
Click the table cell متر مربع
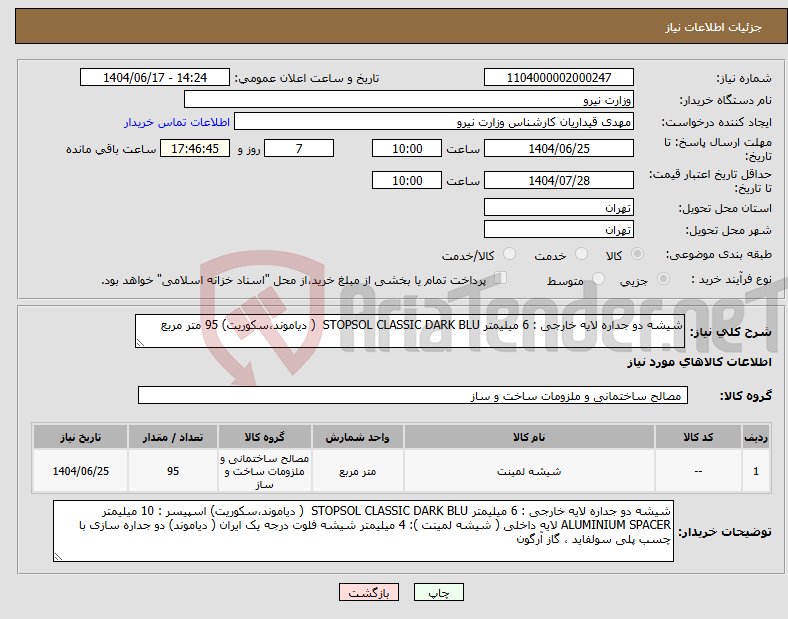click(357, 471)
